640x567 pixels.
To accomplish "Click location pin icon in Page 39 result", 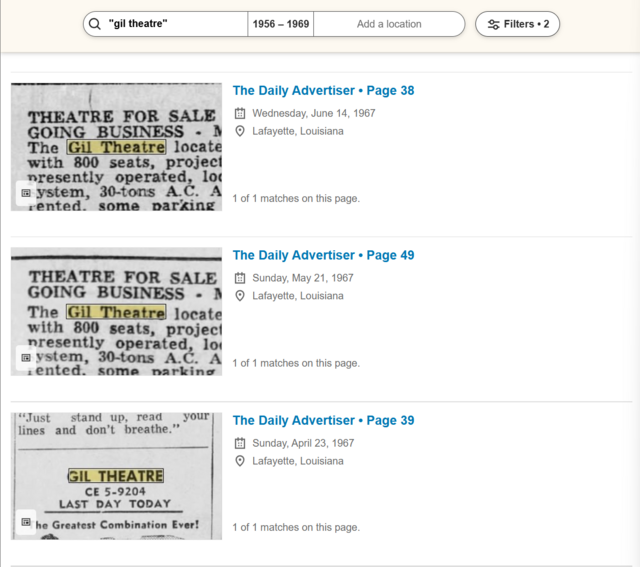I will point(240,461).
